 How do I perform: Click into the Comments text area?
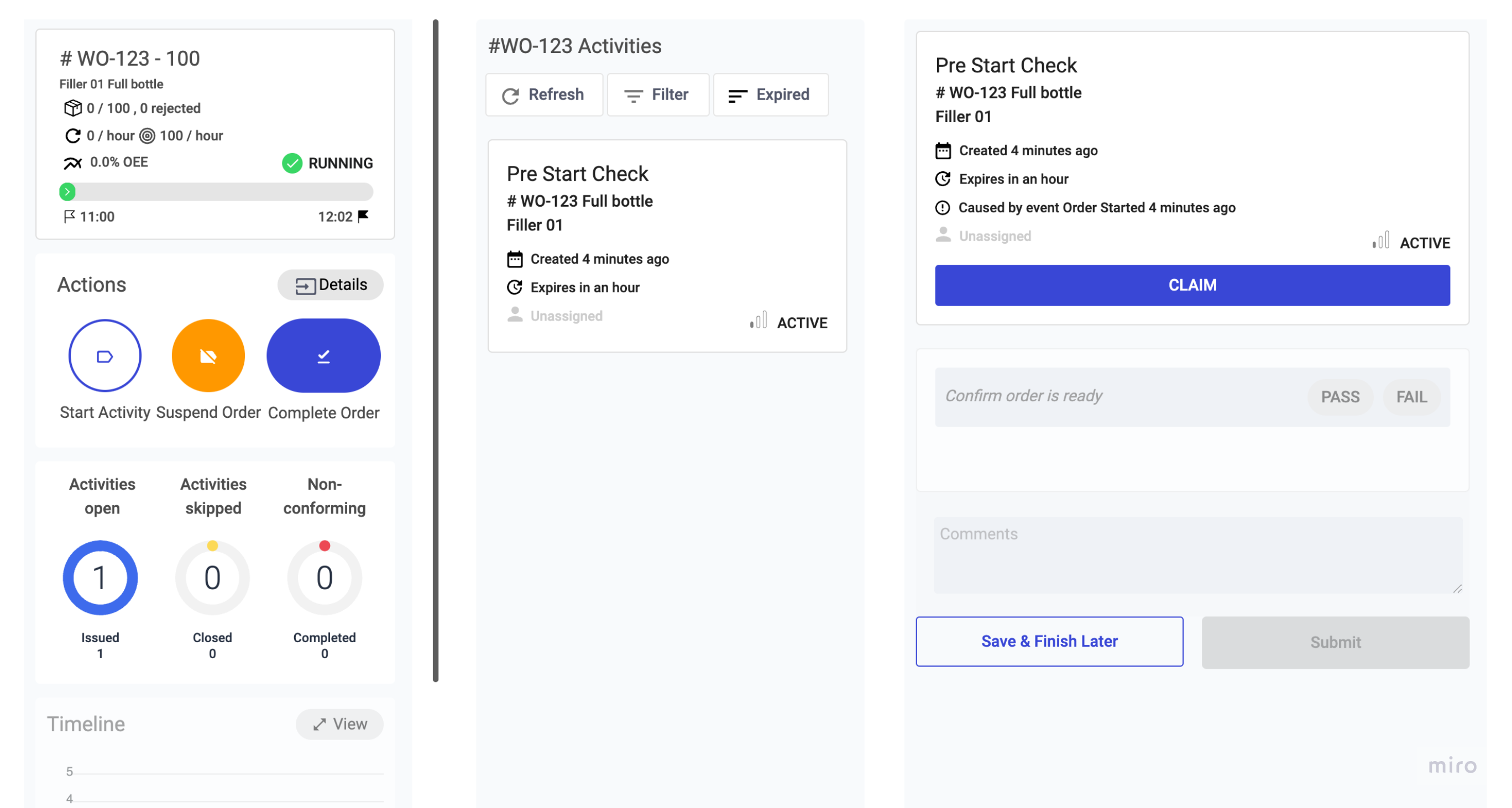[1197, 554]
